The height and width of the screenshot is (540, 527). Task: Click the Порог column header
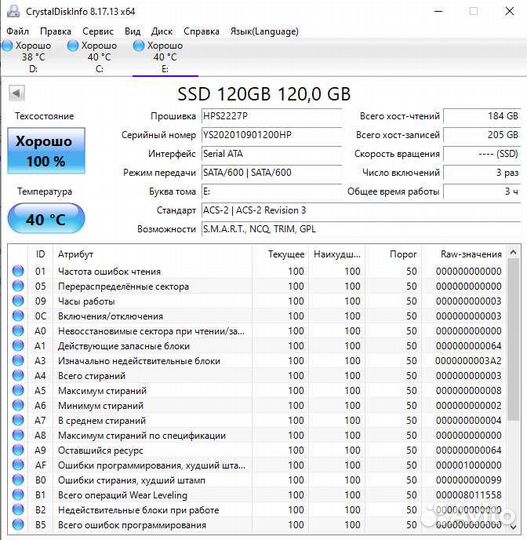tap(393, 254)
